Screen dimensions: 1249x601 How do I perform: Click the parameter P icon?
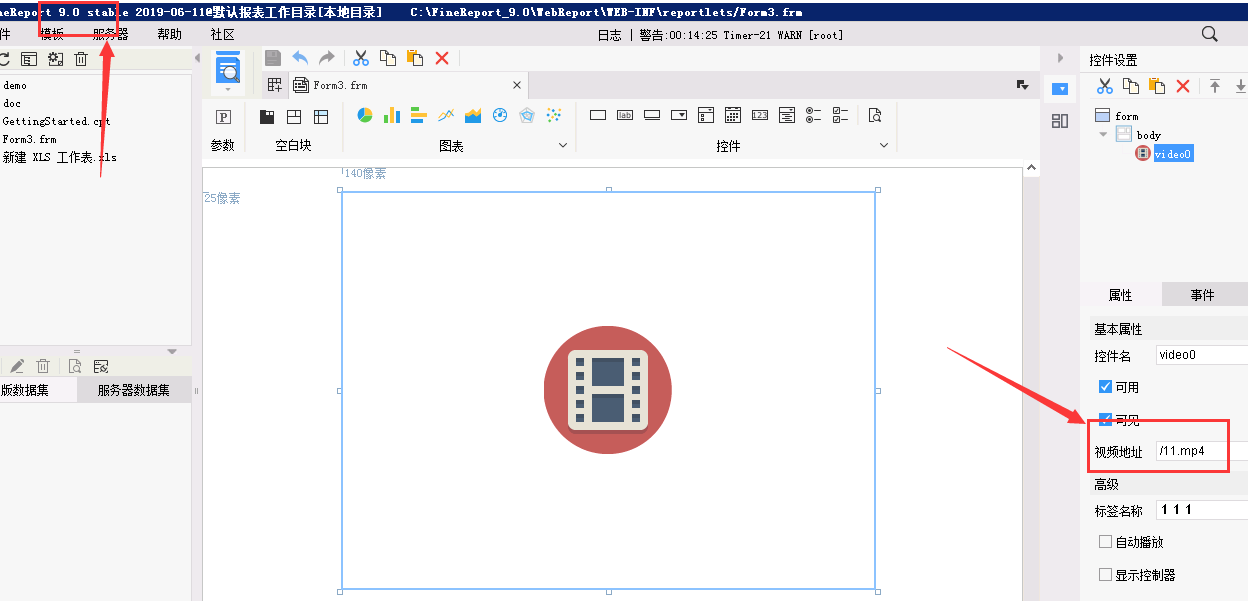point(224,116)
